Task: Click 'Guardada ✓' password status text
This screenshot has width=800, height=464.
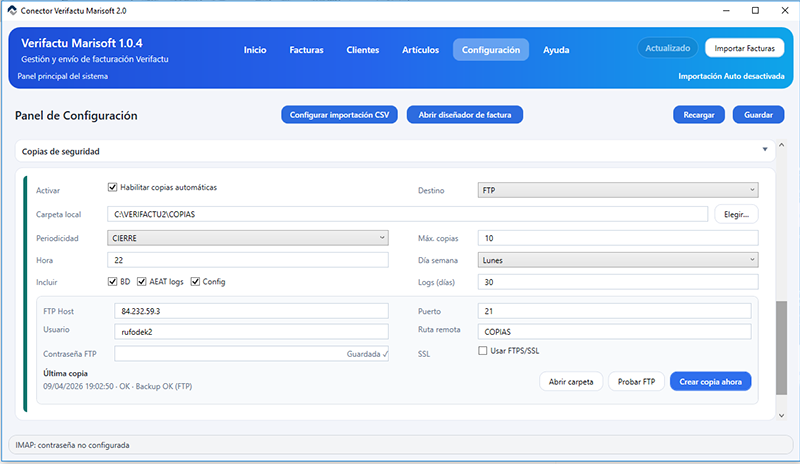Action: pyautogui.click(x=367, y=354)
